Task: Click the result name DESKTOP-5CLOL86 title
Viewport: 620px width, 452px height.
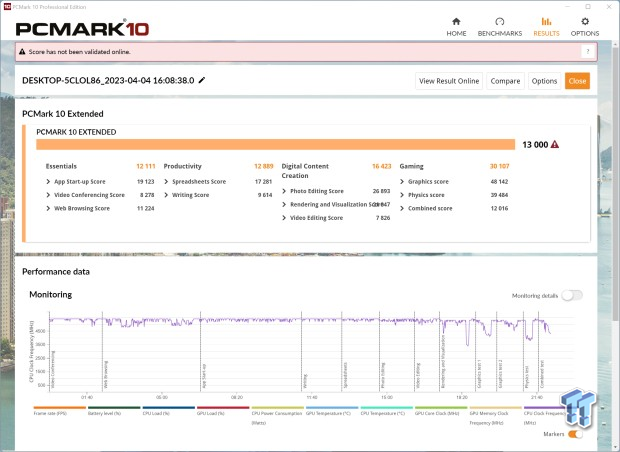Action: pyautogui.click(x=108, y=81)
